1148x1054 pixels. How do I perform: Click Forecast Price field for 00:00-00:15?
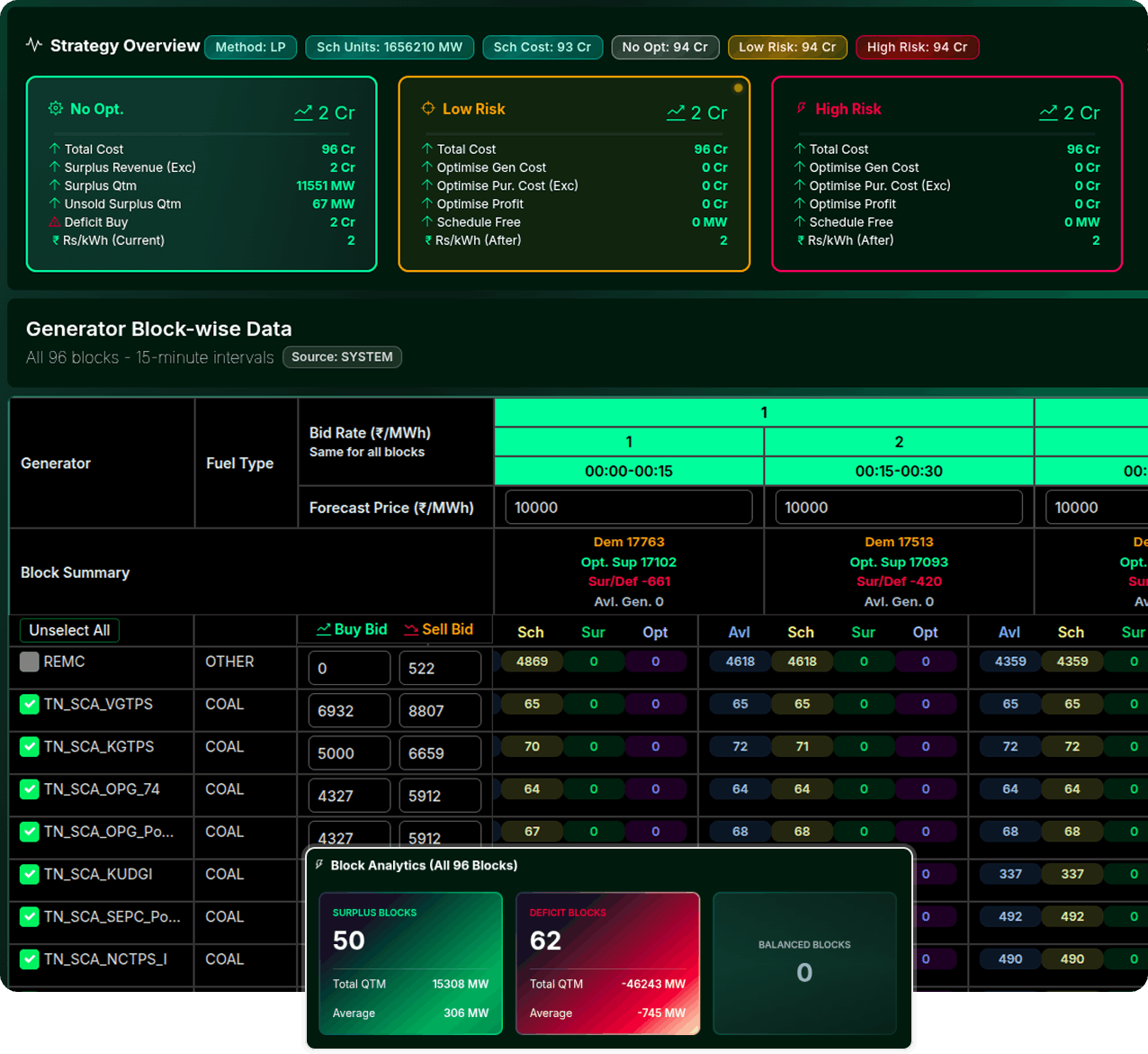pyautogui.click(x=629, y=507)
